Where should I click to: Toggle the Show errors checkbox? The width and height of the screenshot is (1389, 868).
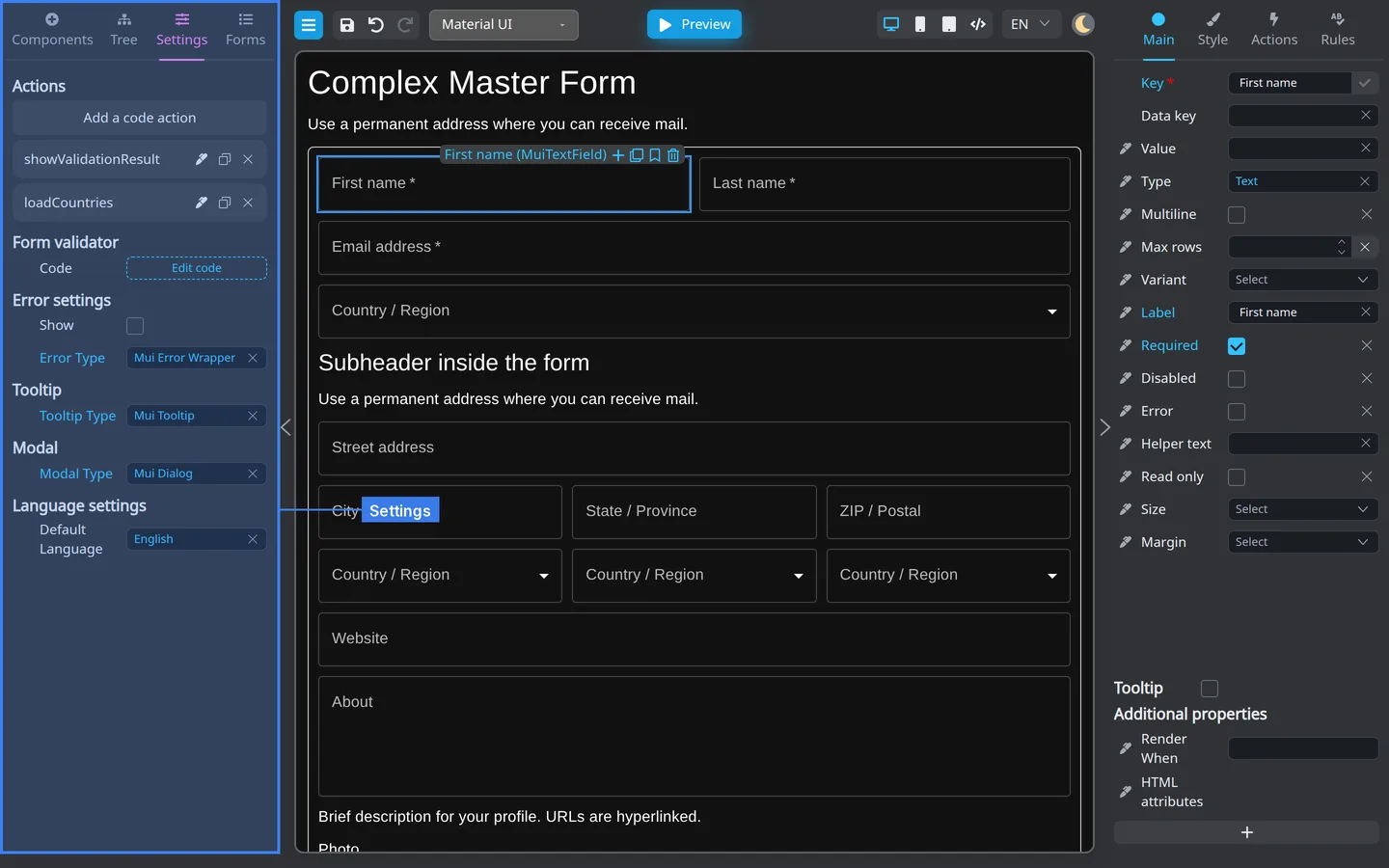[x=135, y=326]
